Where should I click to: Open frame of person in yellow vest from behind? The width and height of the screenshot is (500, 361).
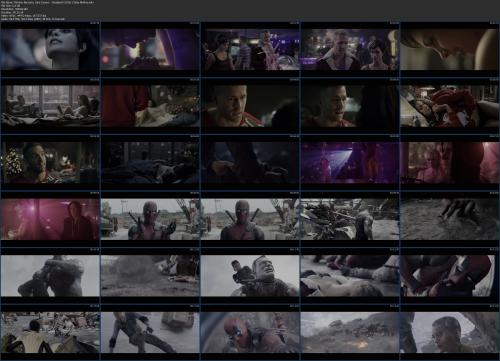pyautogui.click(x=50, y=332)
